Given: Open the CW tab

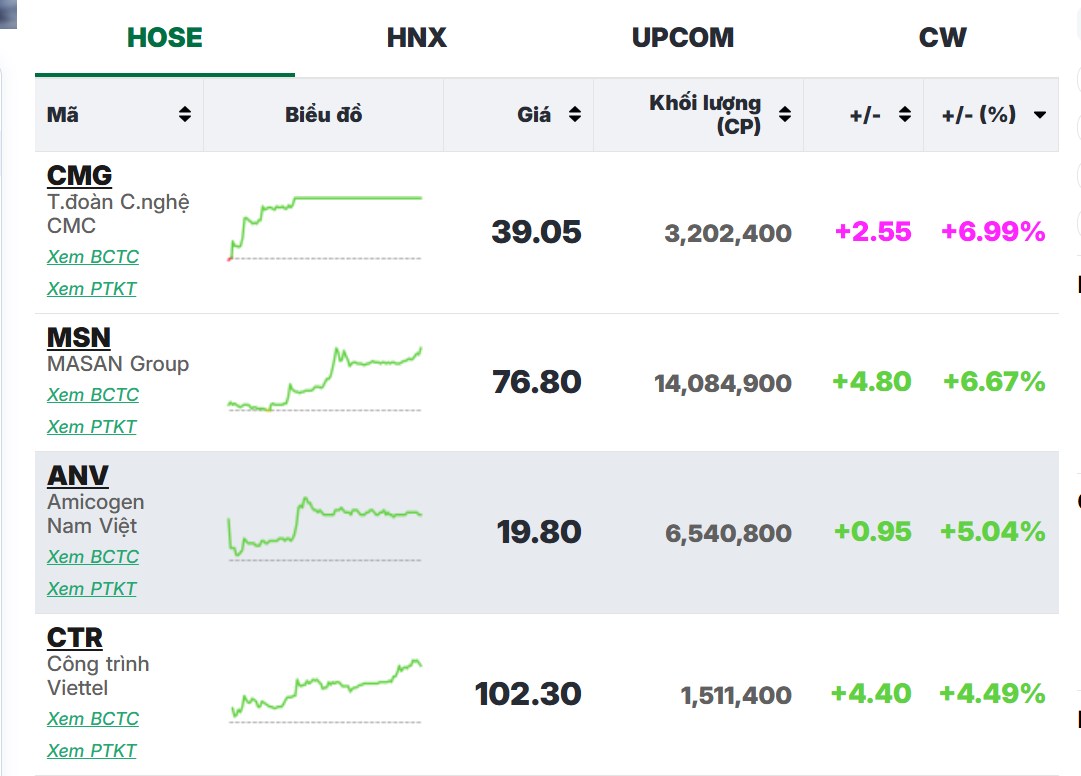Looking at the screenshot, I should tap(942, 38).
